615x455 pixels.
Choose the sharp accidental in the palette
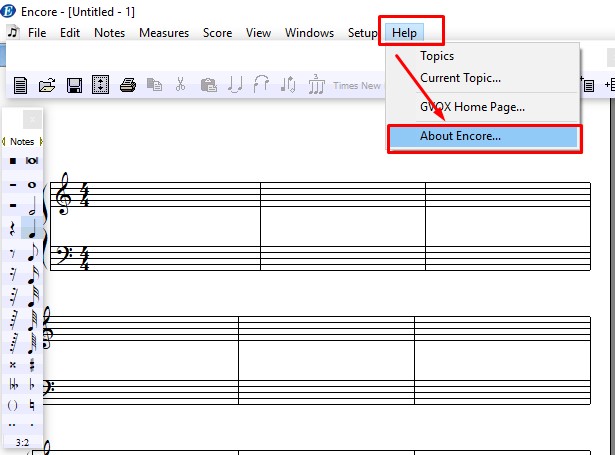click(32, 365)
